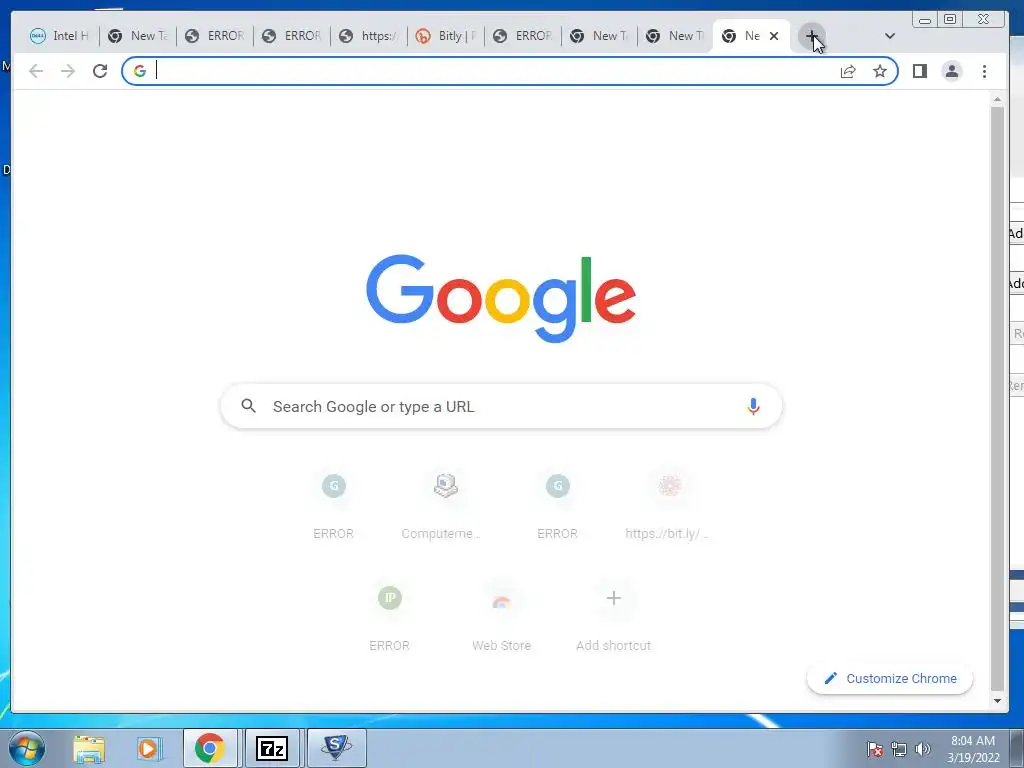This screenshot has width=1024, height=768.
Task: Launch Windows Media Player from taskbar
Action: tap(149, 748)
